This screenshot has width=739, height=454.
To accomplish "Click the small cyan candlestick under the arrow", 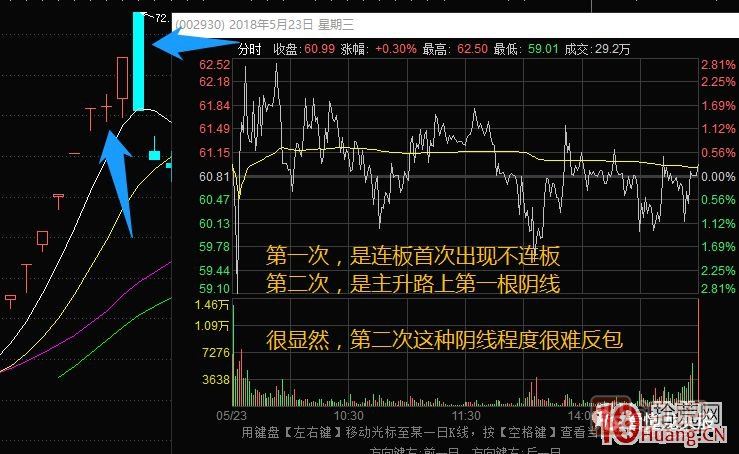I will click(154, 154).
